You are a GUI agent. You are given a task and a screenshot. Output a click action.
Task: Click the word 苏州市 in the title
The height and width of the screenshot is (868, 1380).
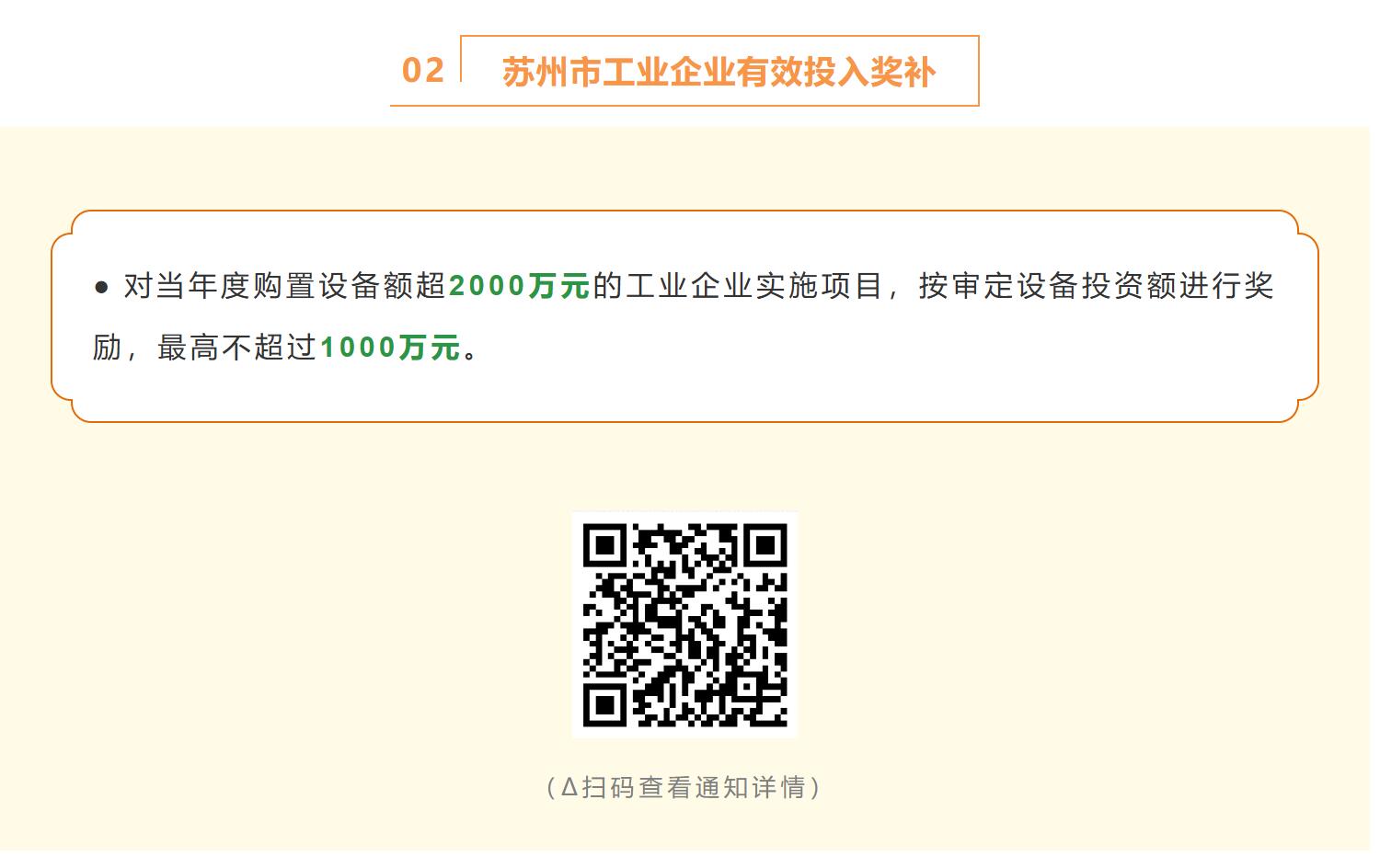click(x=551, y=72)
